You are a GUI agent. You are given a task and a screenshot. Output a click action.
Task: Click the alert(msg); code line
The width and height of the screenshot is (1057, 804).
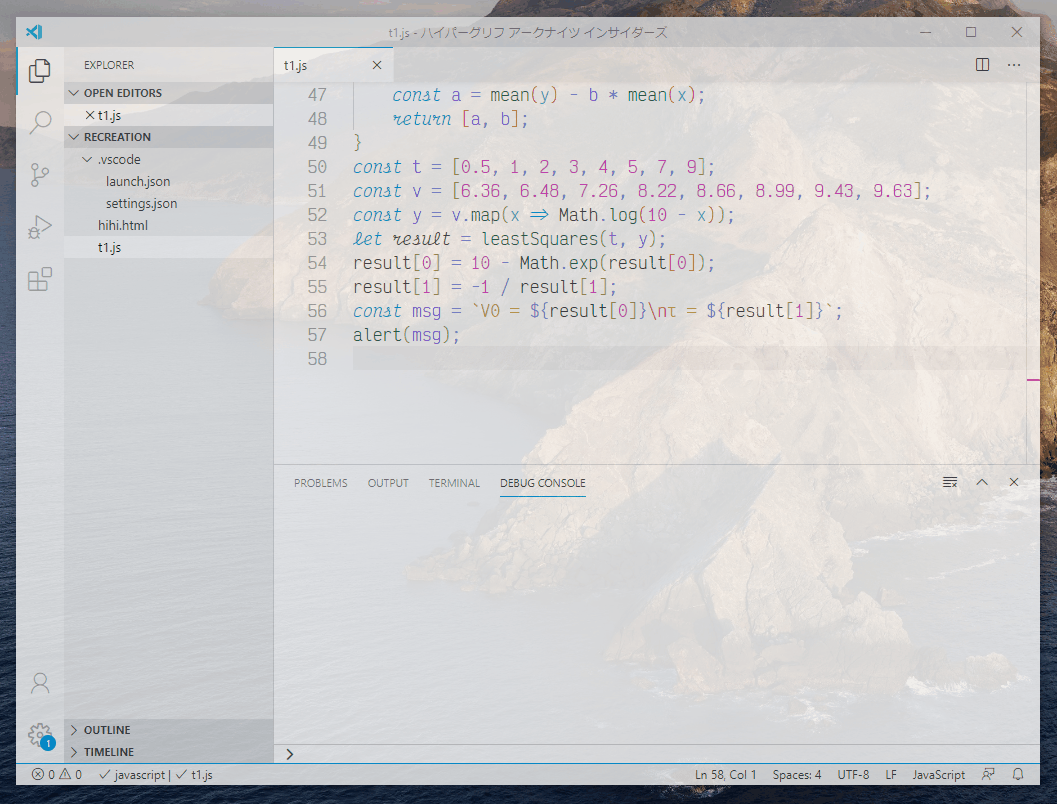(x=406, y=335)
